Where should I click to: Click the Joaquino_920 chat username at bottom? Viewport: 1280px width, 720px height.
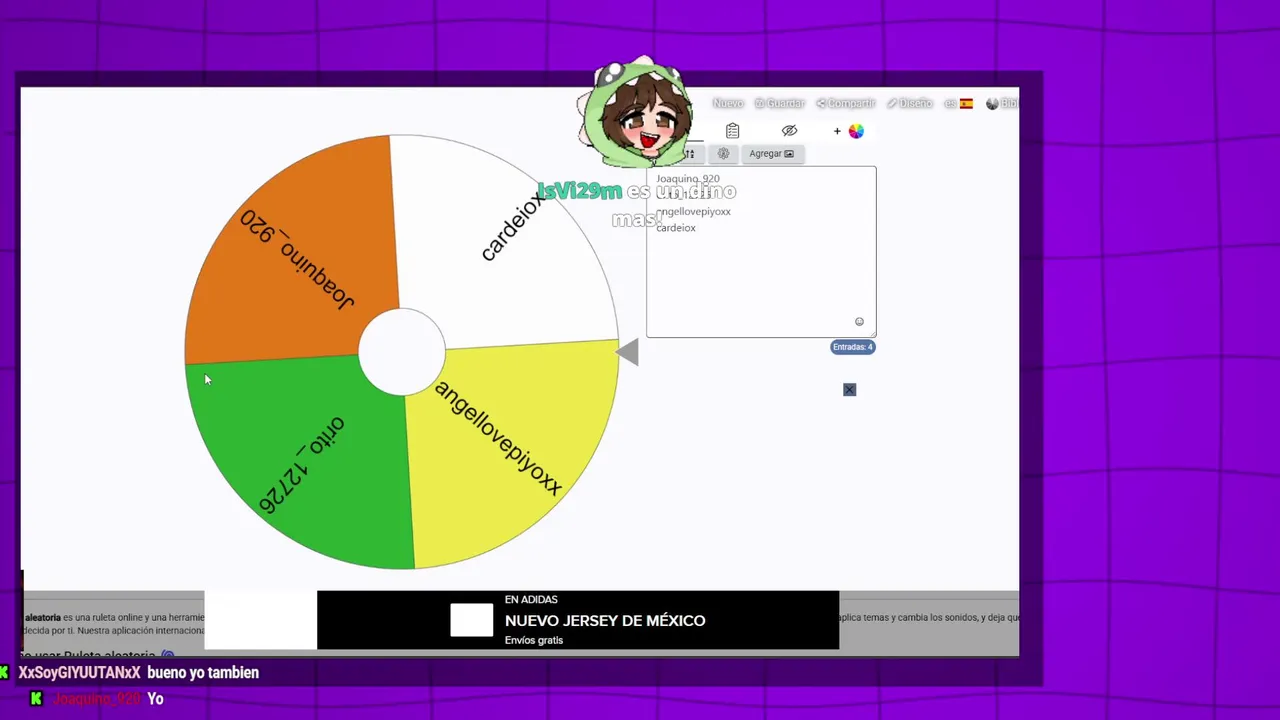coord(97,699)
